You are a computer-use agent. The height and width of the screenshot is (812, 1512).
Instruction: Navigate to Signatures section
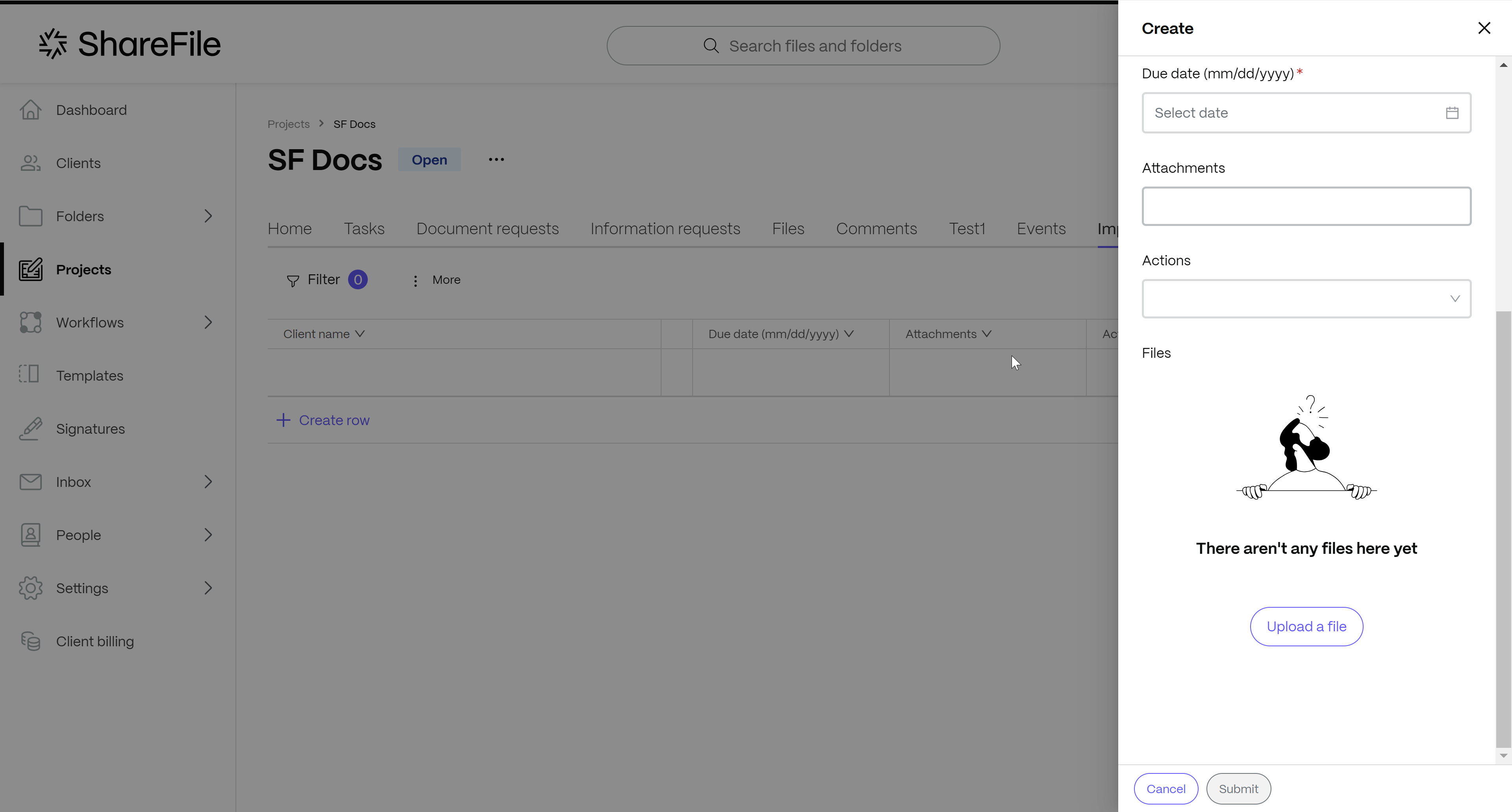[90, 428]
